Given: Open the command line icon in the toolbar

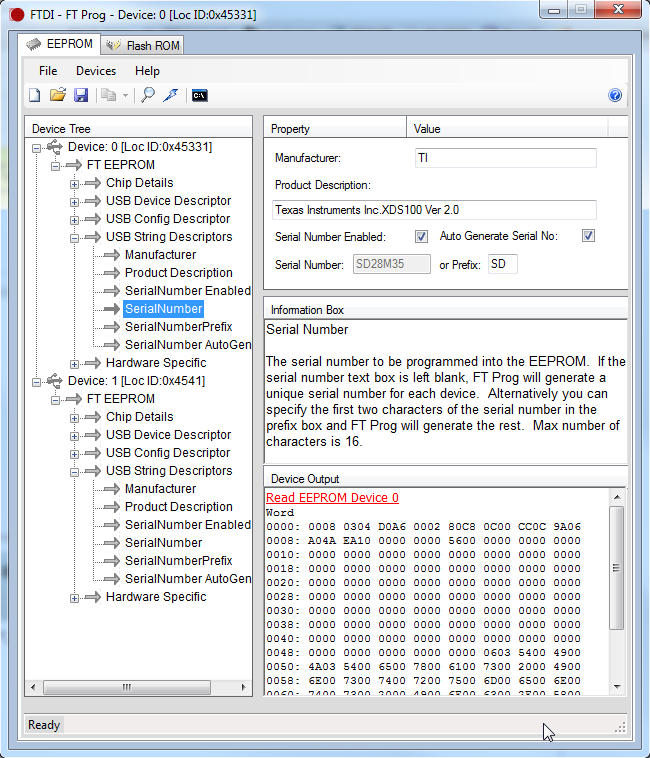Looking at the screenshot, I should tap(200, 96).
